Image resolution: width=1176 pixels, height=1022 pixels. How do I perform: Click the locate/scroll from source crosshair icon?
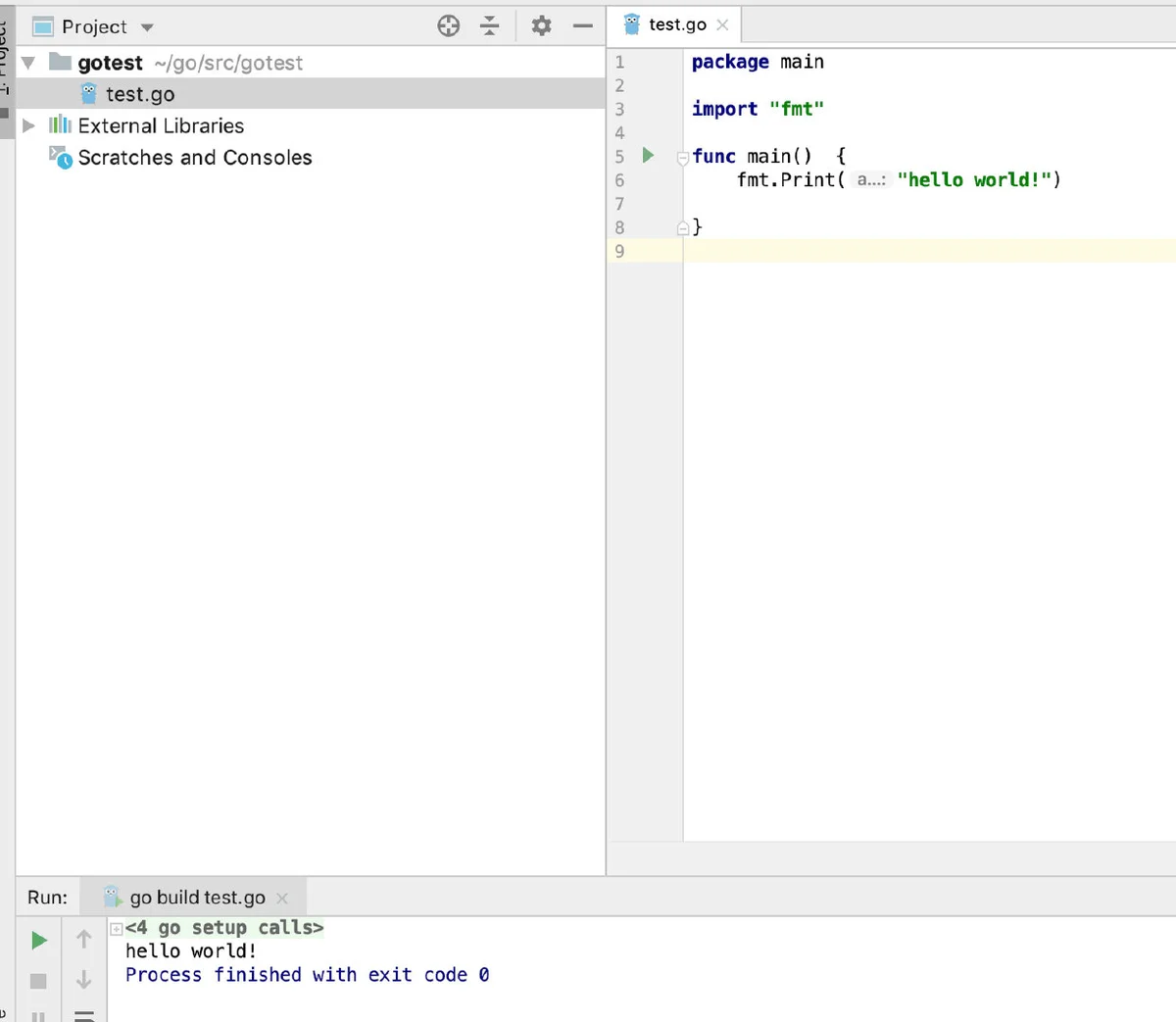(x=449, y=26)
